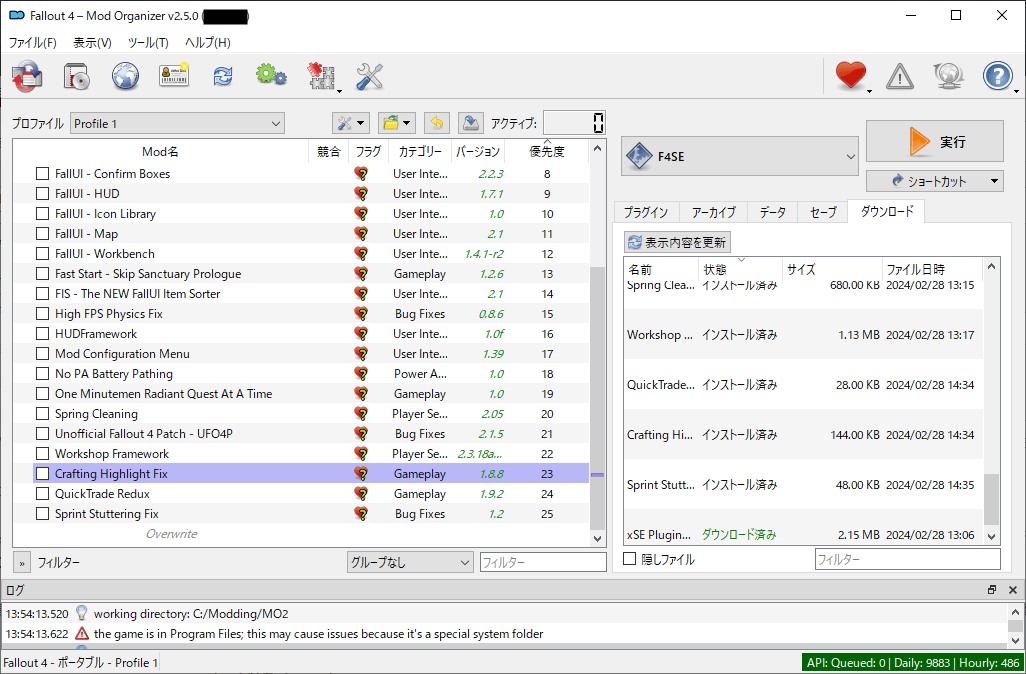Click the red heart endorse icon
Screen dimensions: 1026x674
click(850, 76)
